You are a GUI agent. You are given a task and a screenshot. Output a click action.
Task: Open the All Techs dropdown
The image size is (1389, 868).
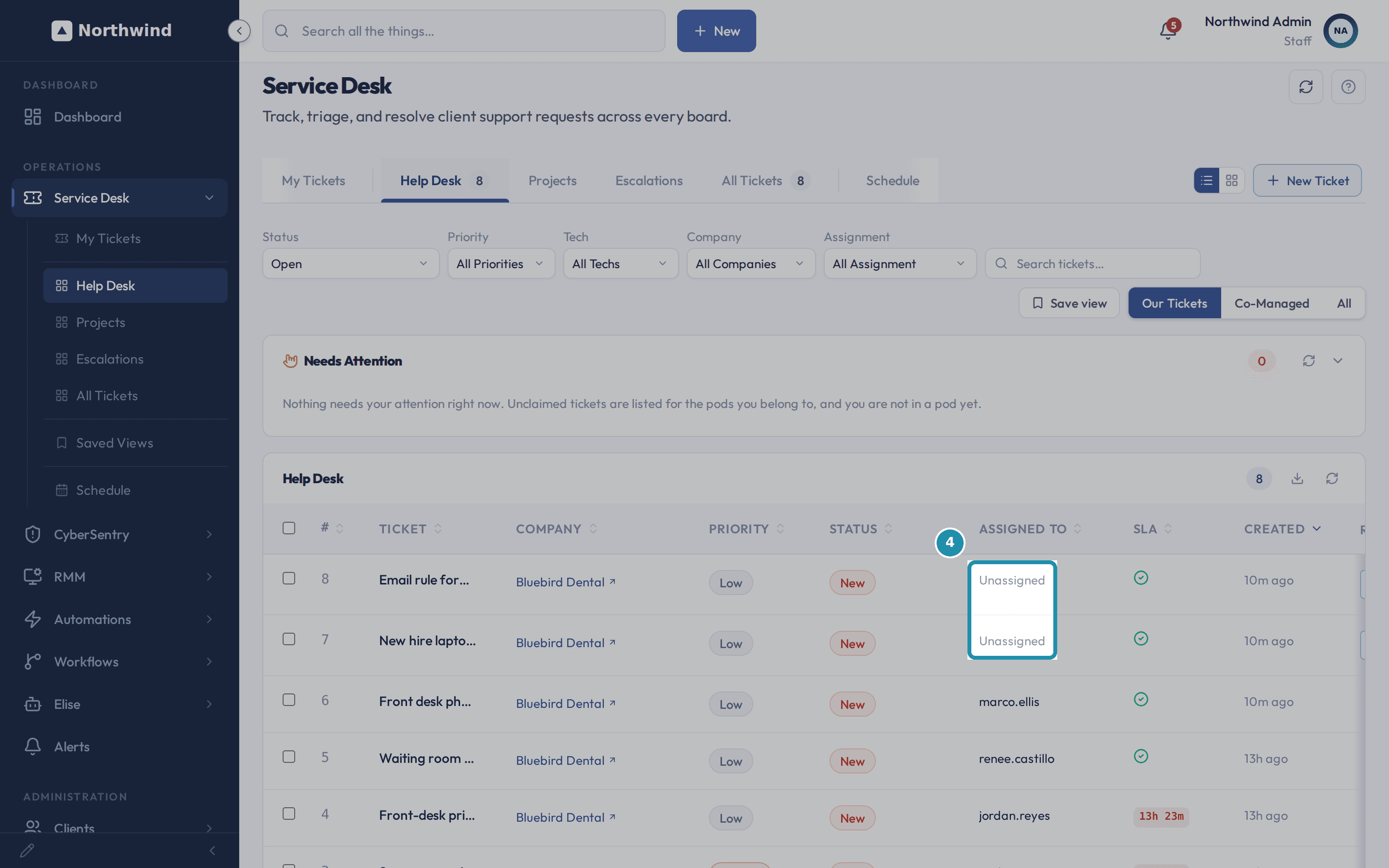point(620,263)
